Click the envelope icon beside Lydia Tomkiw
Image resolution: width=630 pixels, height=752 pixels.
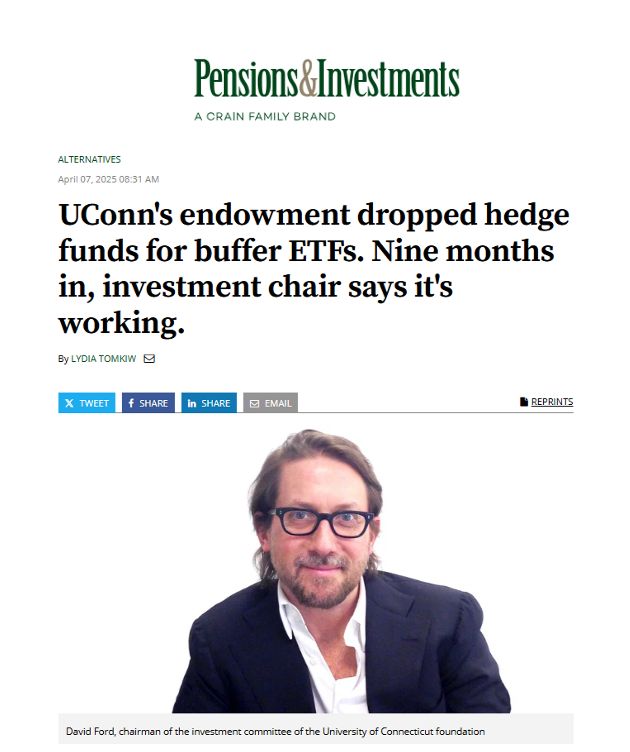pyautogui.click(x=149, y=359)
